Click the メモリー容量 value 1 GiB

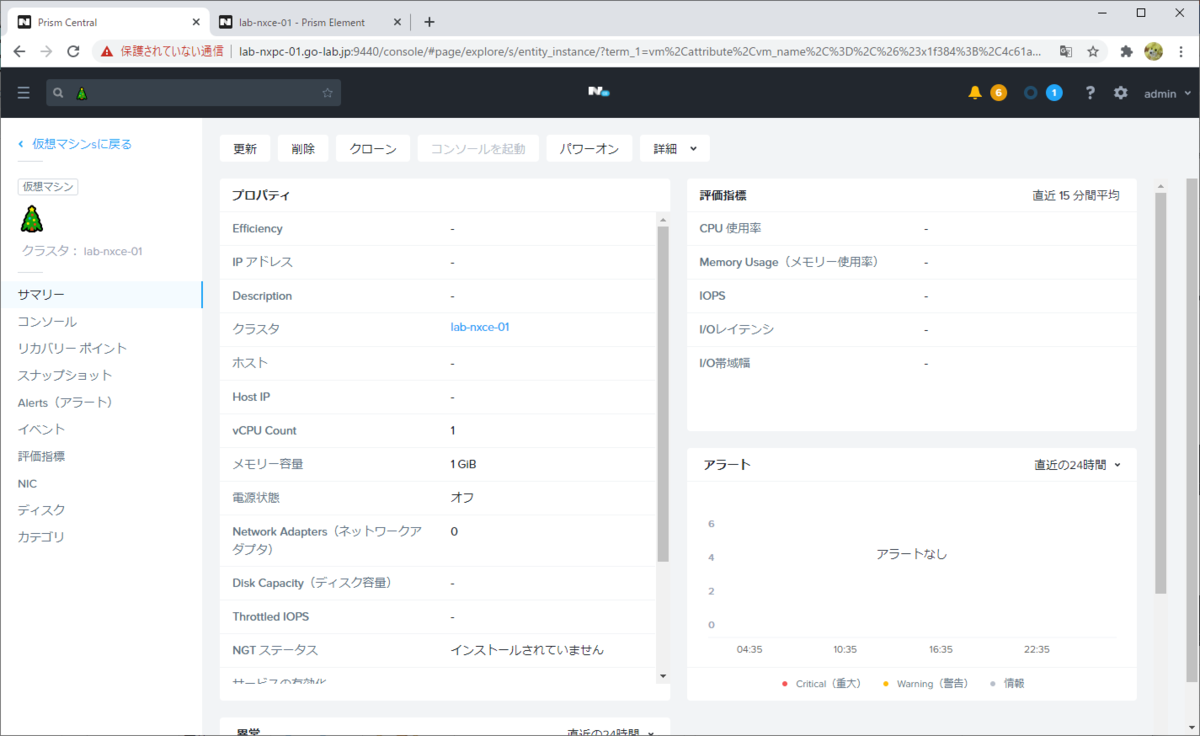(x=463, y=464)
